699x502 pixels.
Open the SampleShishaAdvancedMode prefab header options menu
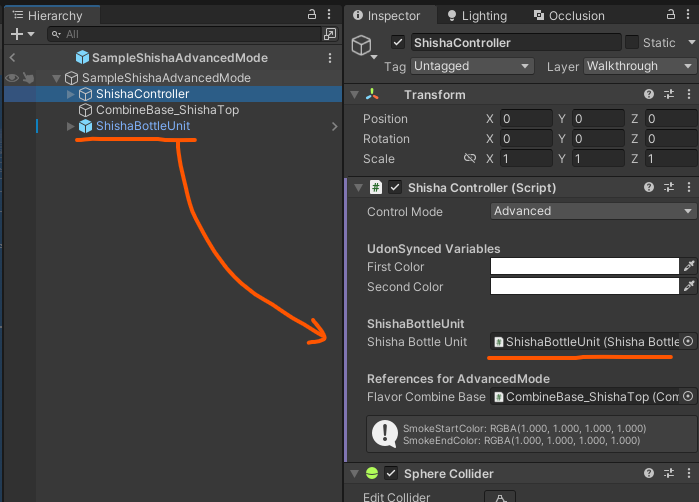(330, 58)
